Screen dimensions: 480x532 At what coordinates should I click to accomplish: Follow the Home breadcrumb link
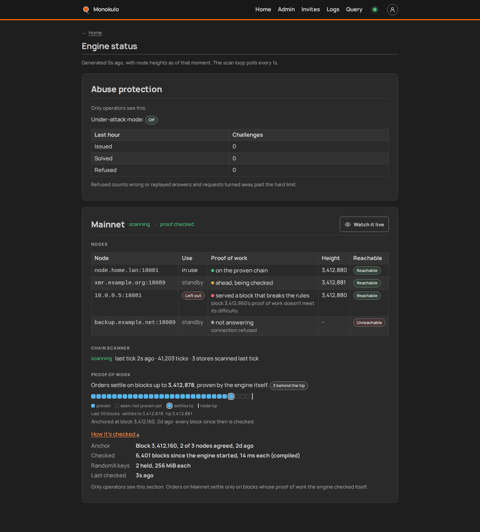95,33
